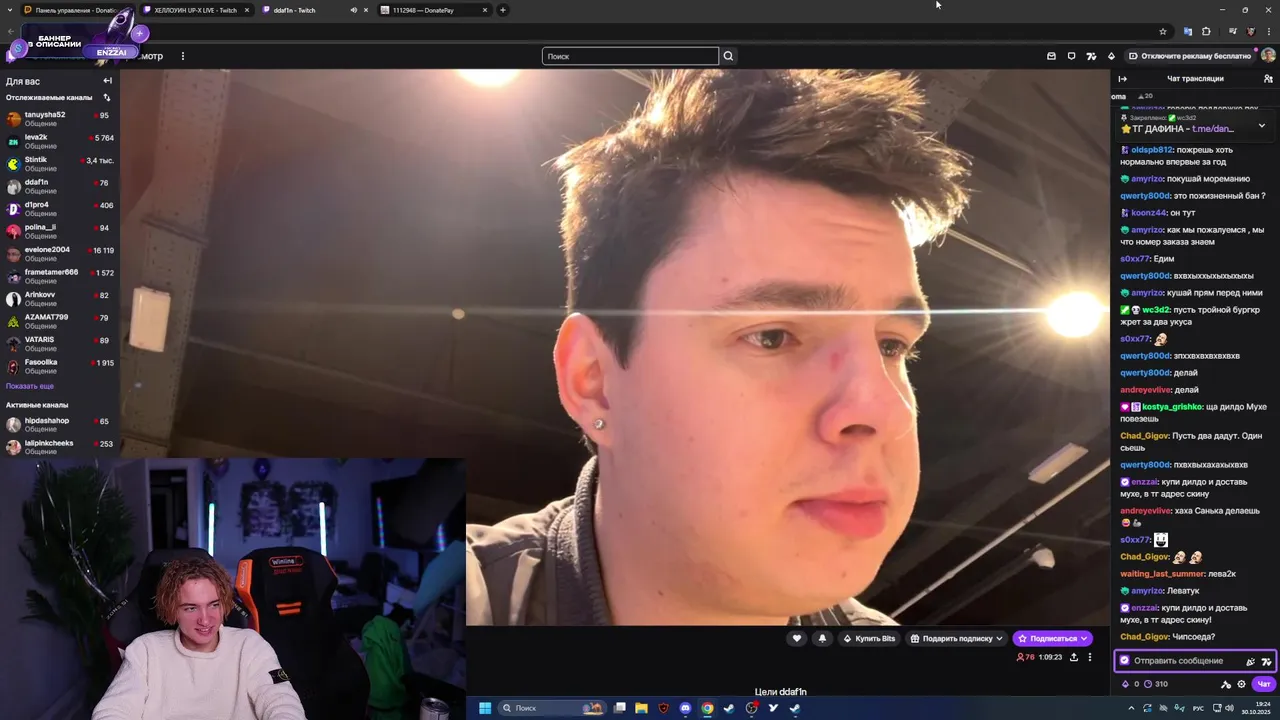Open the Get Bits diamond icon in header

tap(1111, 56)
